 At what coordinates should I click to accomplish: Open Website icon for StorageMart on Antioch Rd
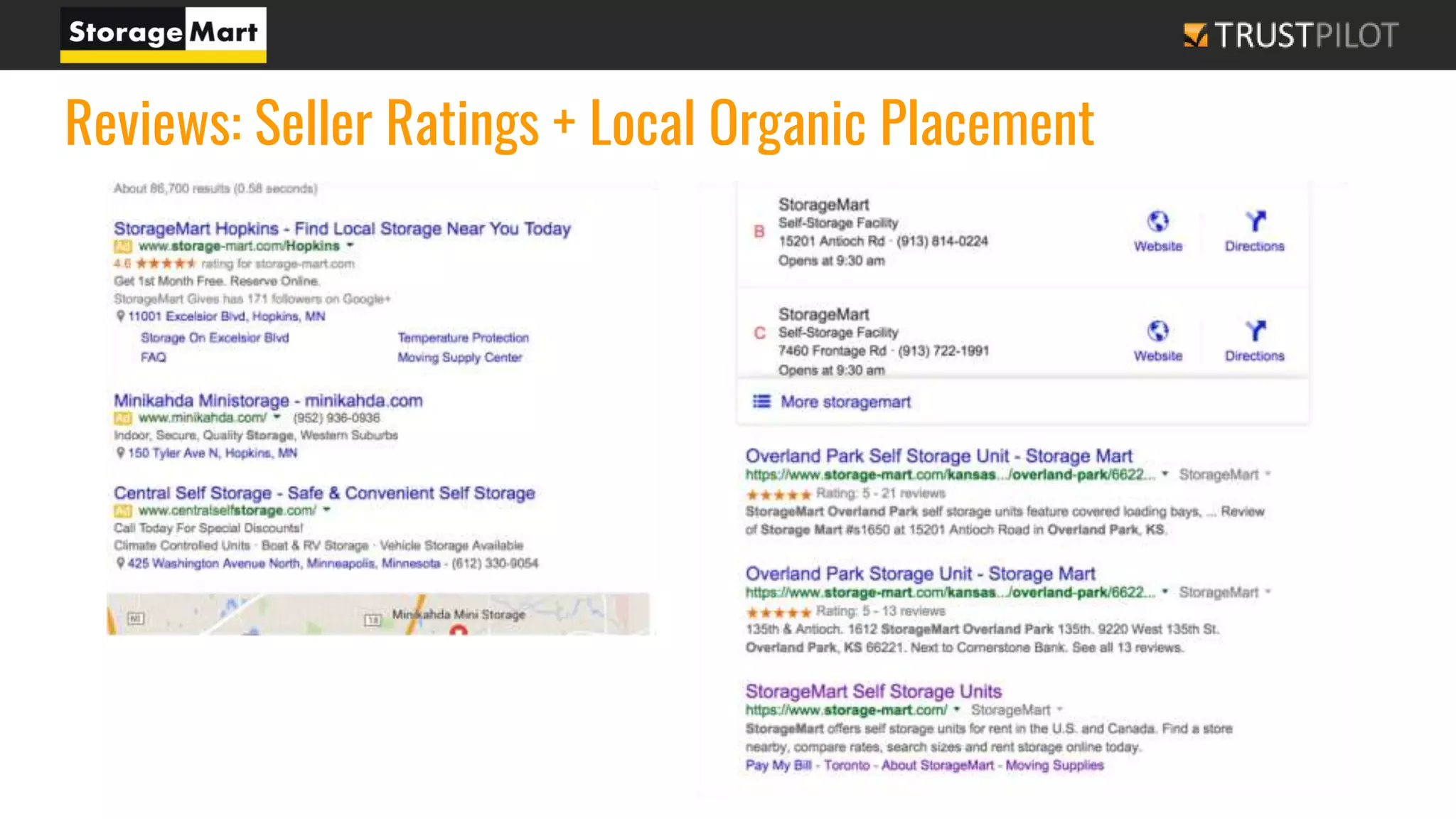[x=1157, y=222]
